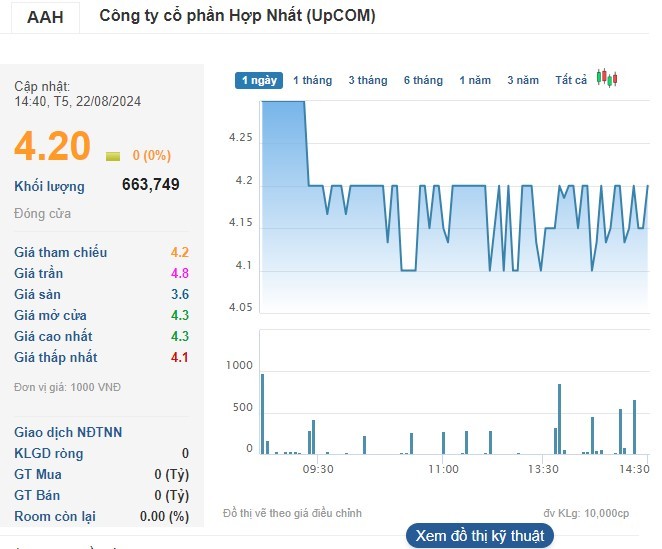Screen dimensions: 662x549
Task: Open the "6 tháng" chart tab
Action: pyautogui.click(x=423, y=80)
